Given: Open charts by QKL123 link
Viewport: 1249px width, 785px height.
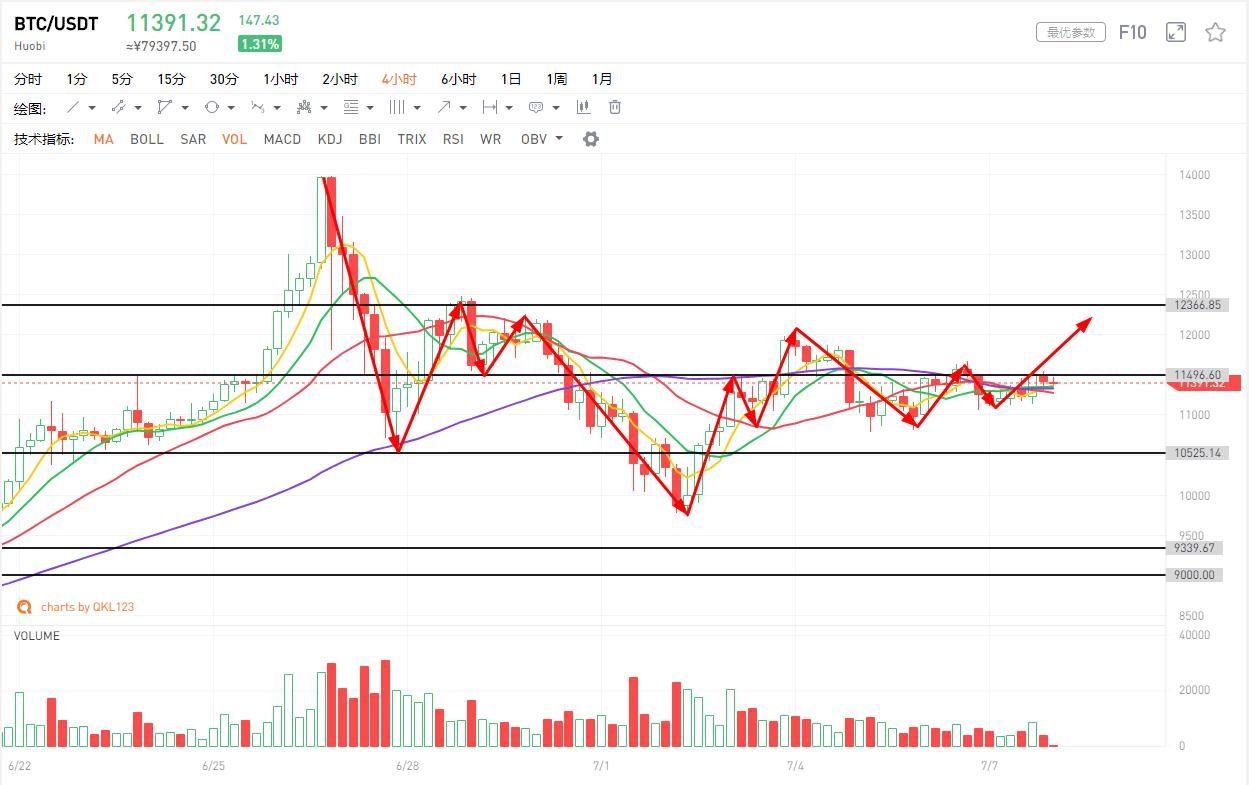Looking at the screenshot, I should coord(87,607).
